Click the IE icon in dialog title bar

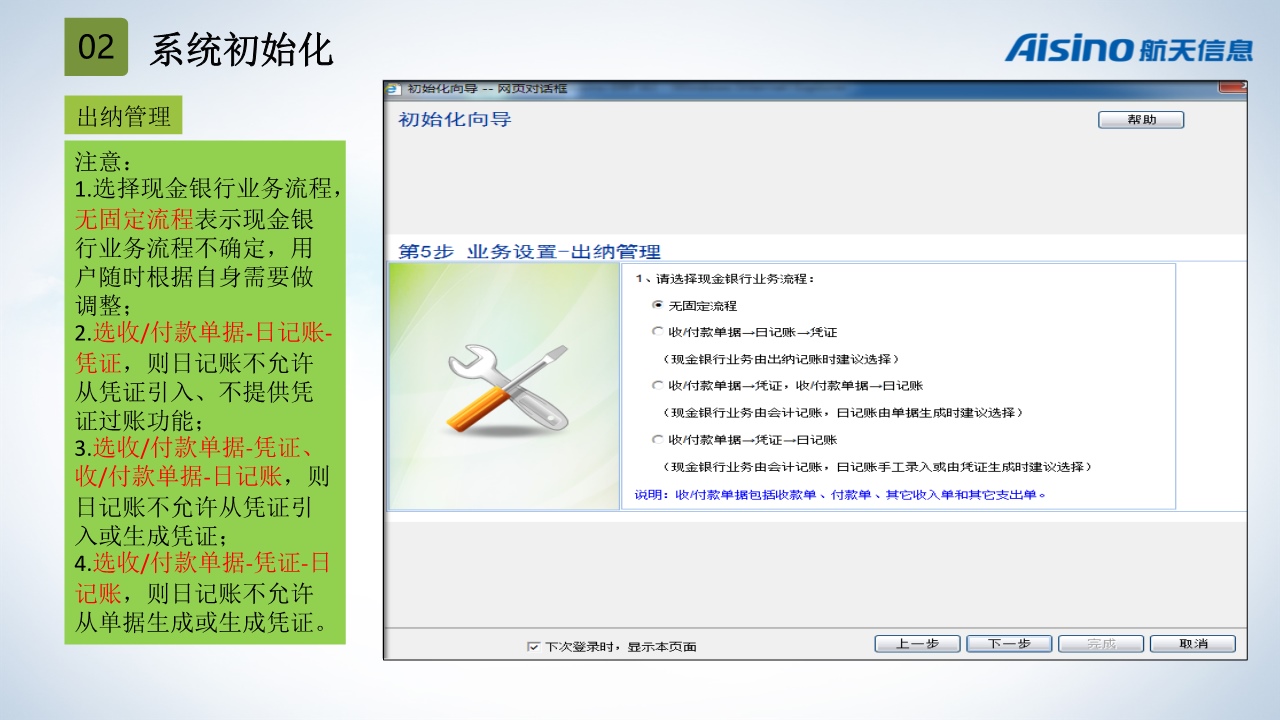(394, 89)
